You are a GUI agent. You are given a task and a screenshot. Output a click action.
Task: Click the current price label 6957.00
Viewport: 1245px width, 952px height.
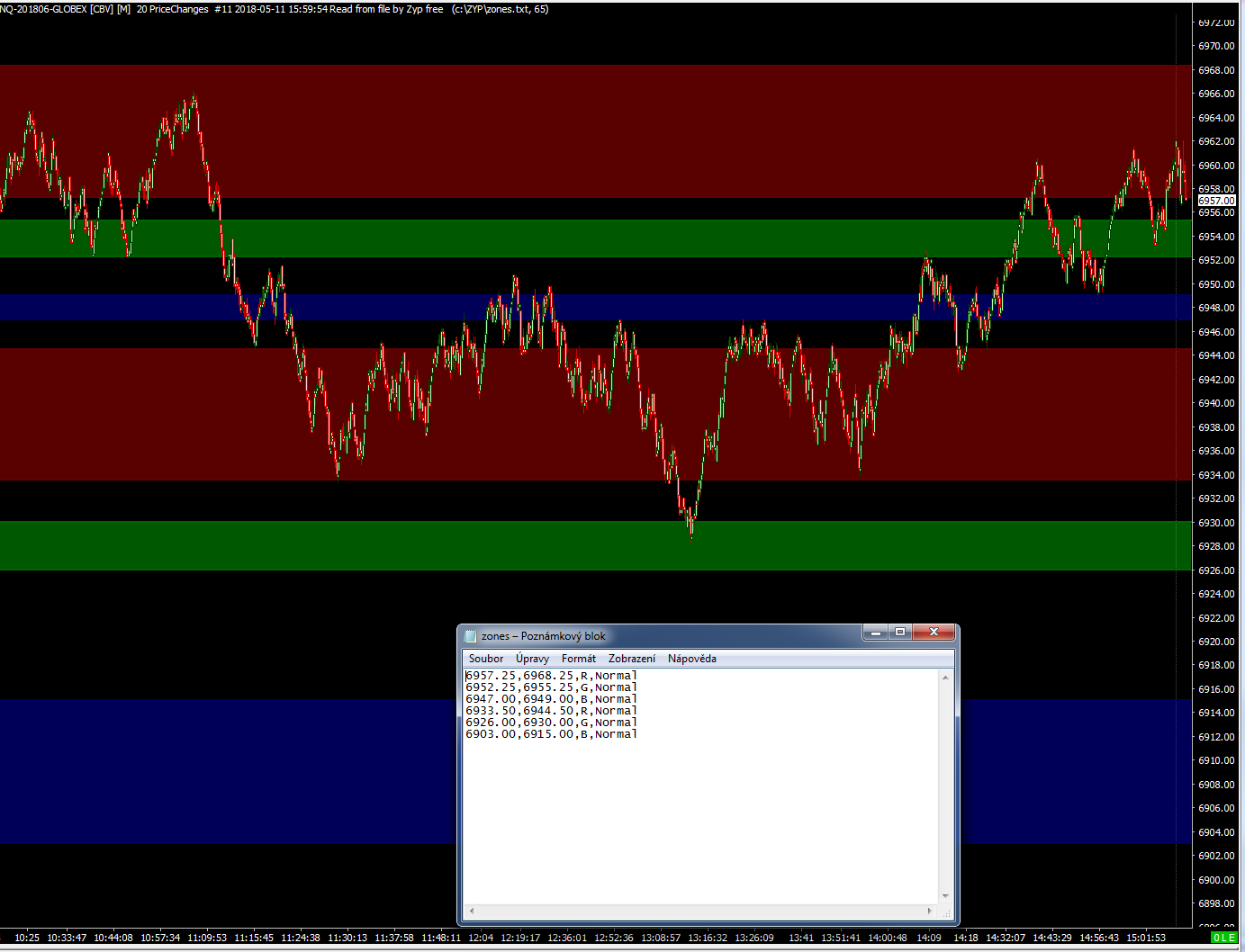1216,201
